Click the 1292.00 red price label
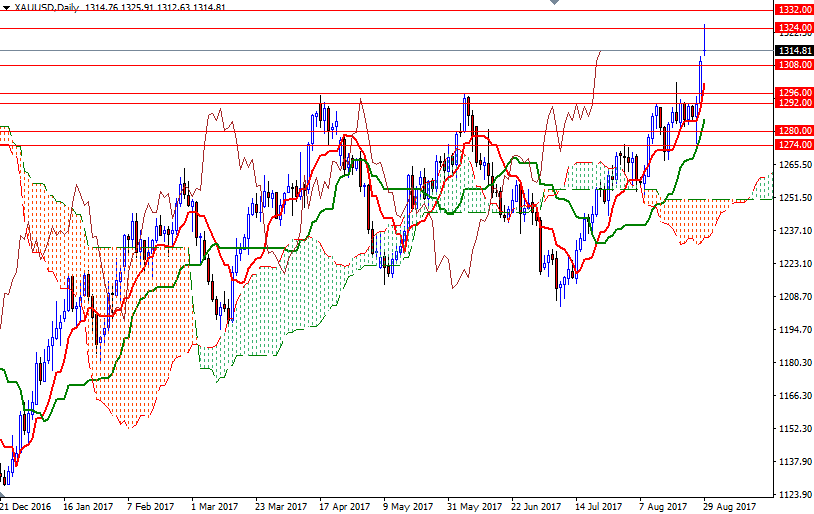The height and width of the screenshot is (514, 814). (793, 103)
